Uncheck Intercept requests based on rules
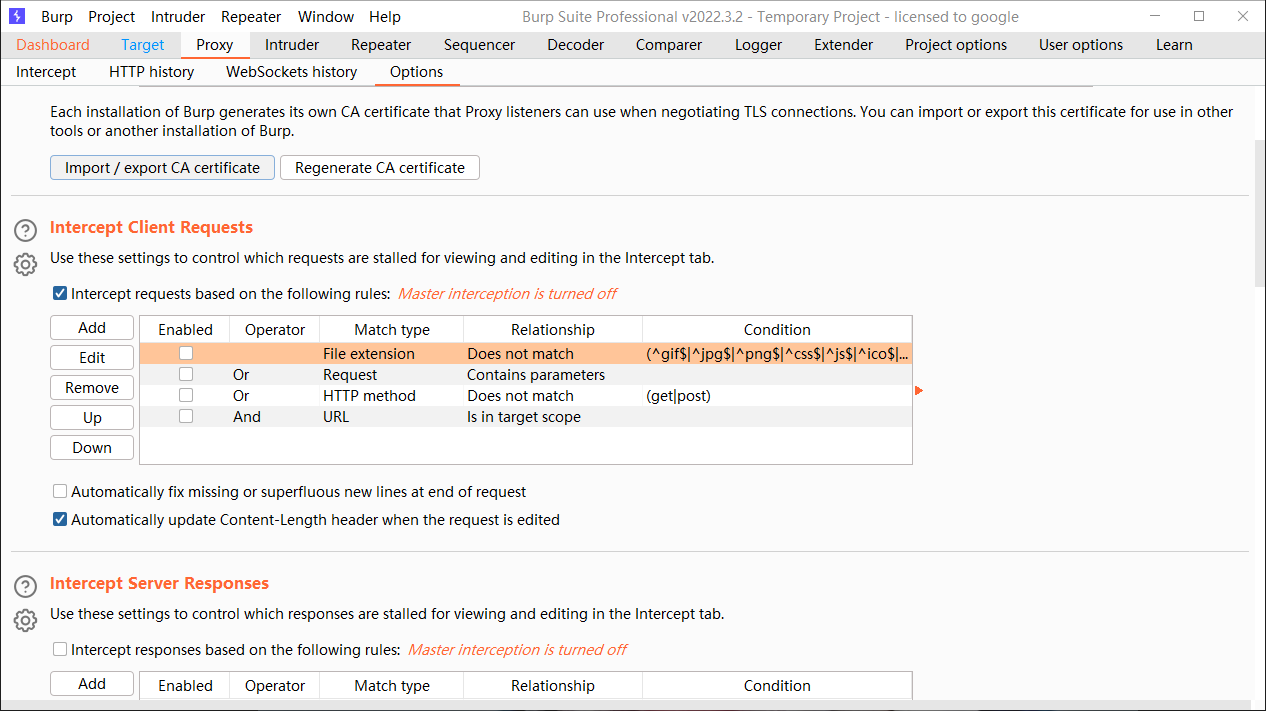Screen dimensions: 1266x711 click(x=60, y=293)
